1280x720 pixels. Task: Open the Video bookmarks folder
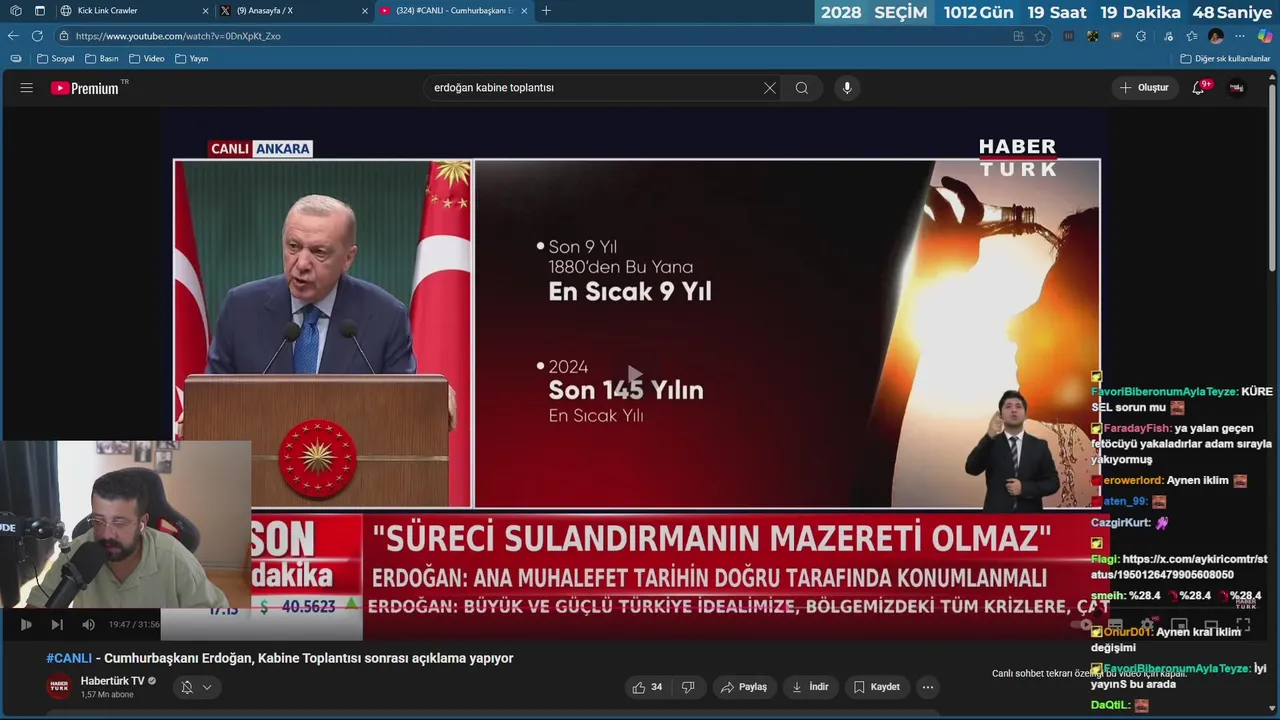click(147, 59)
